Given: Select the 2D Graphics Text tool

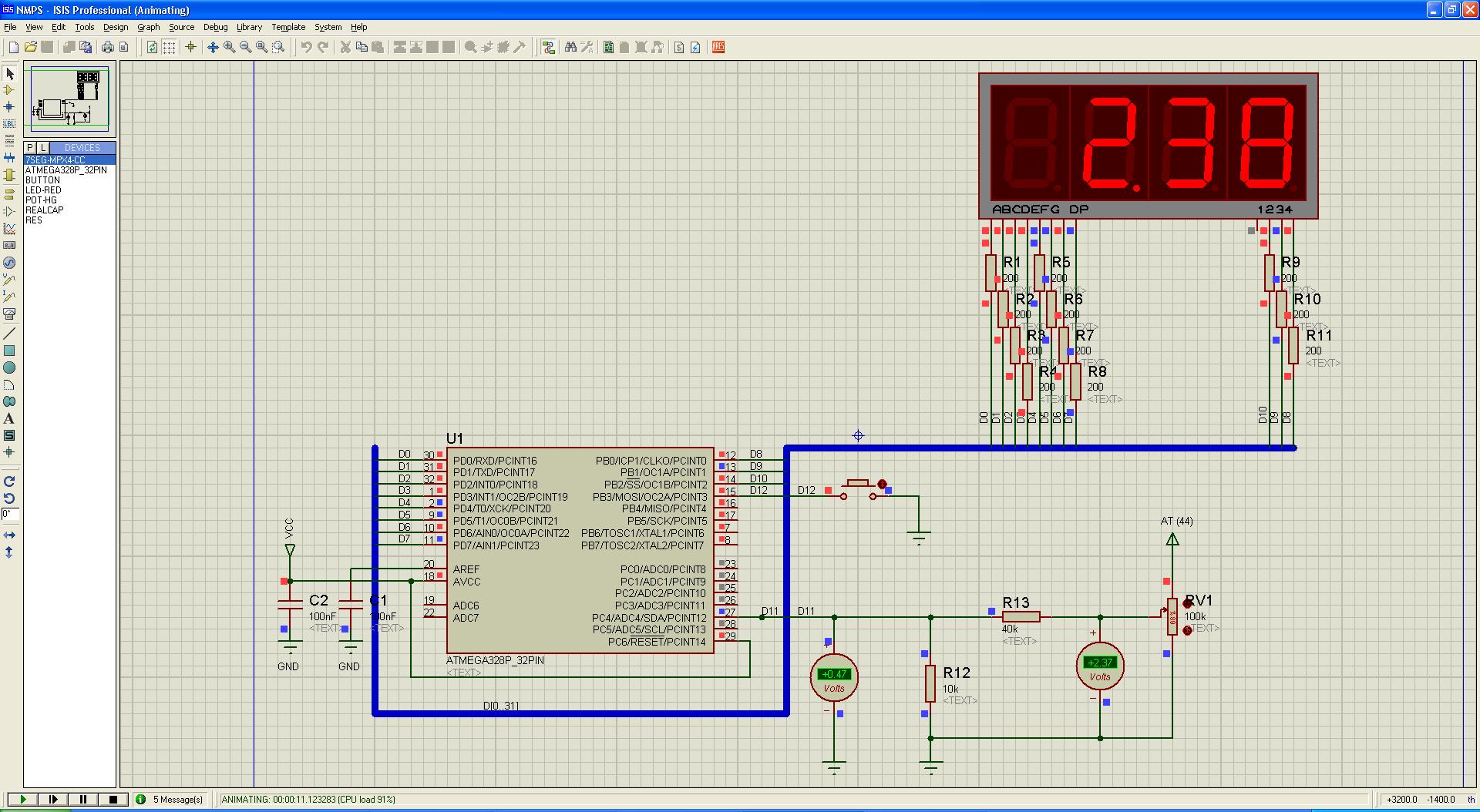Looking at the screenshot, I should pyautogui.click(x=9, y=419).
